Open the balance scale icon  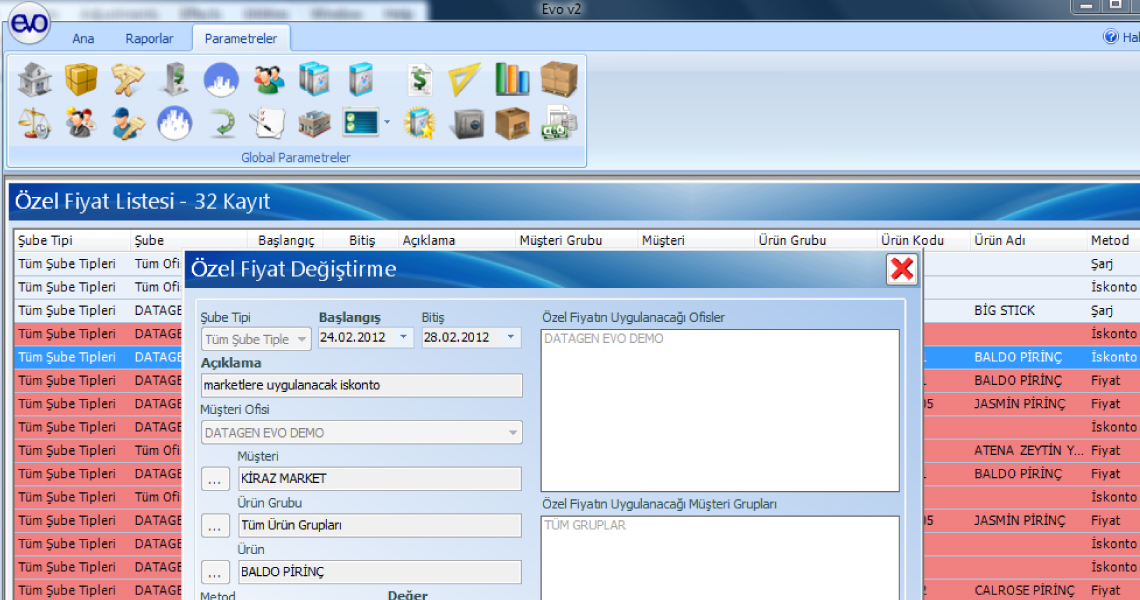coord(34,124)
